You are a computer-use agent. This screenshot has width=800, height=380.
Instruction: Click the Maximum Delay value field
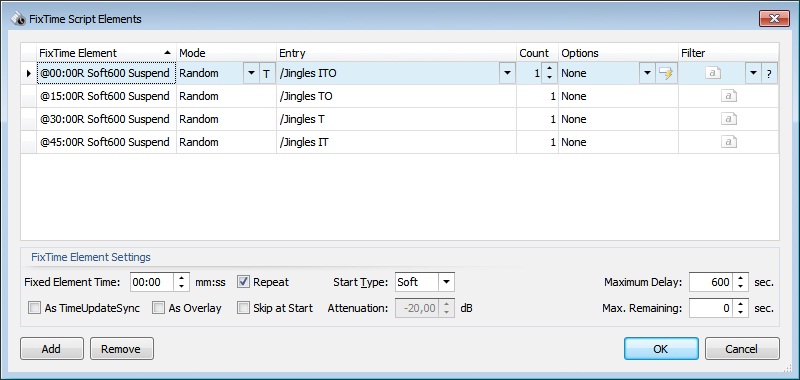coord(711,282)
